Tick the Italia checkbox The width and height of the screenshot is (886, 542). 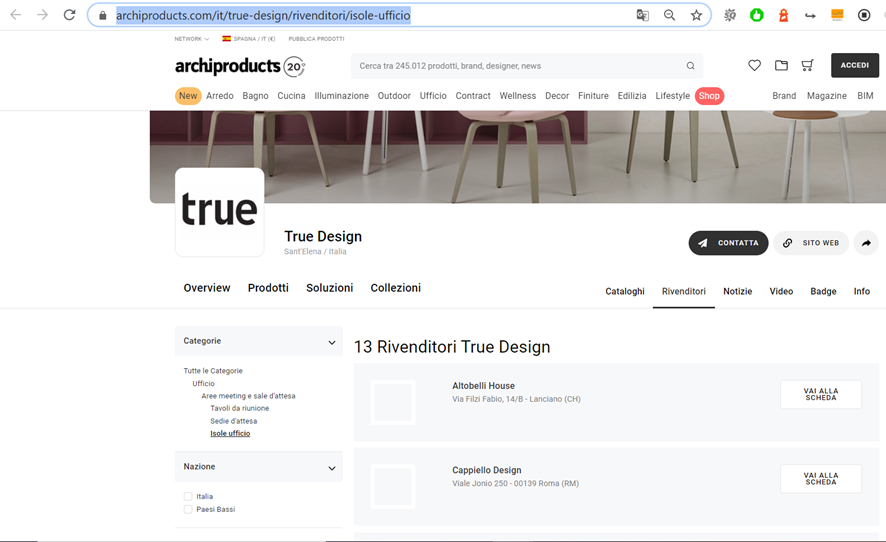188,496
